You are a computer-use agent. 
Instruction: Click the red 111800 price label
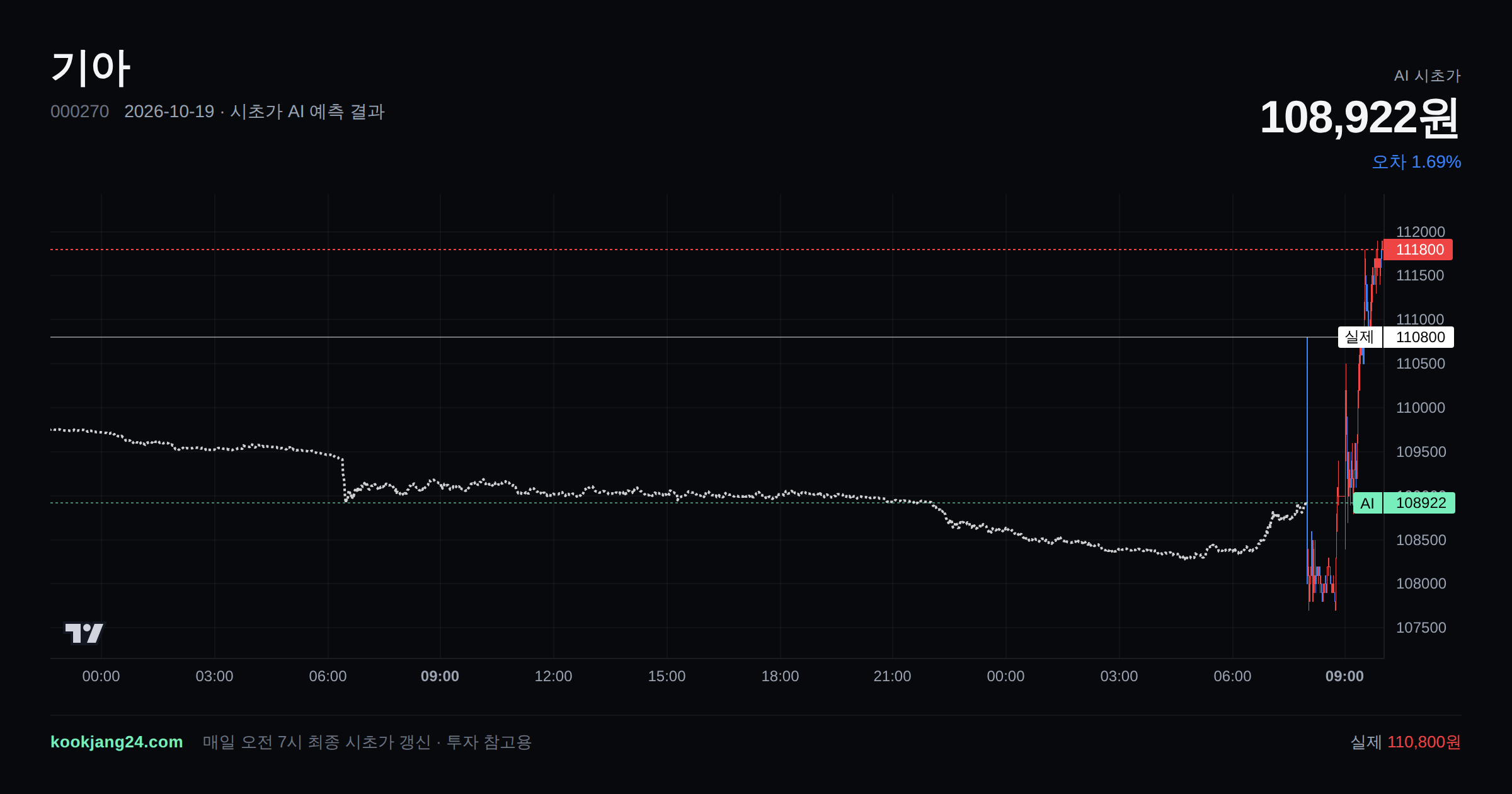[1418, 250]
